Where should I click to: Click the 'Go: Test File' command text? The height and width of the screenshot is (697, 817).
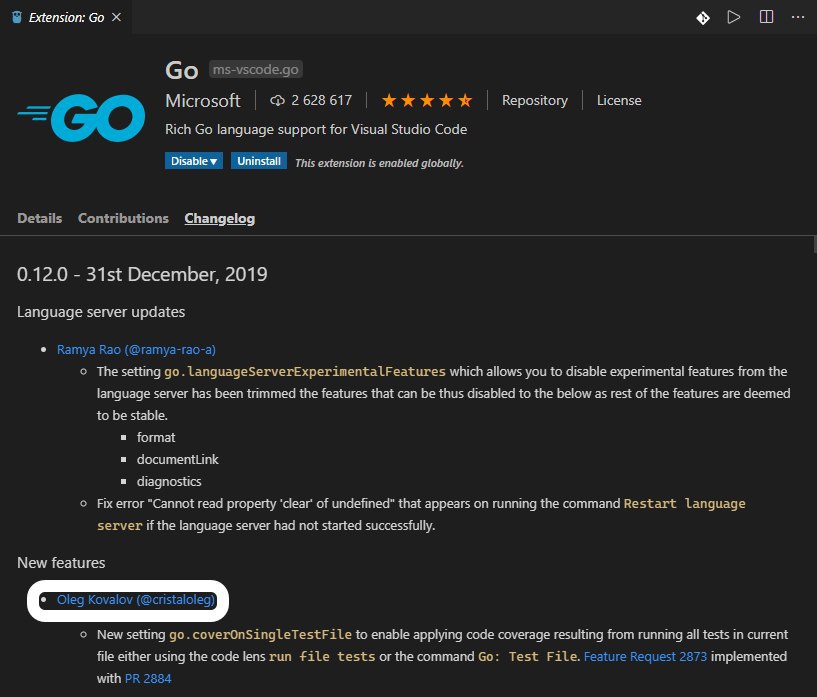pyautogui.click(x=527, y=656)
